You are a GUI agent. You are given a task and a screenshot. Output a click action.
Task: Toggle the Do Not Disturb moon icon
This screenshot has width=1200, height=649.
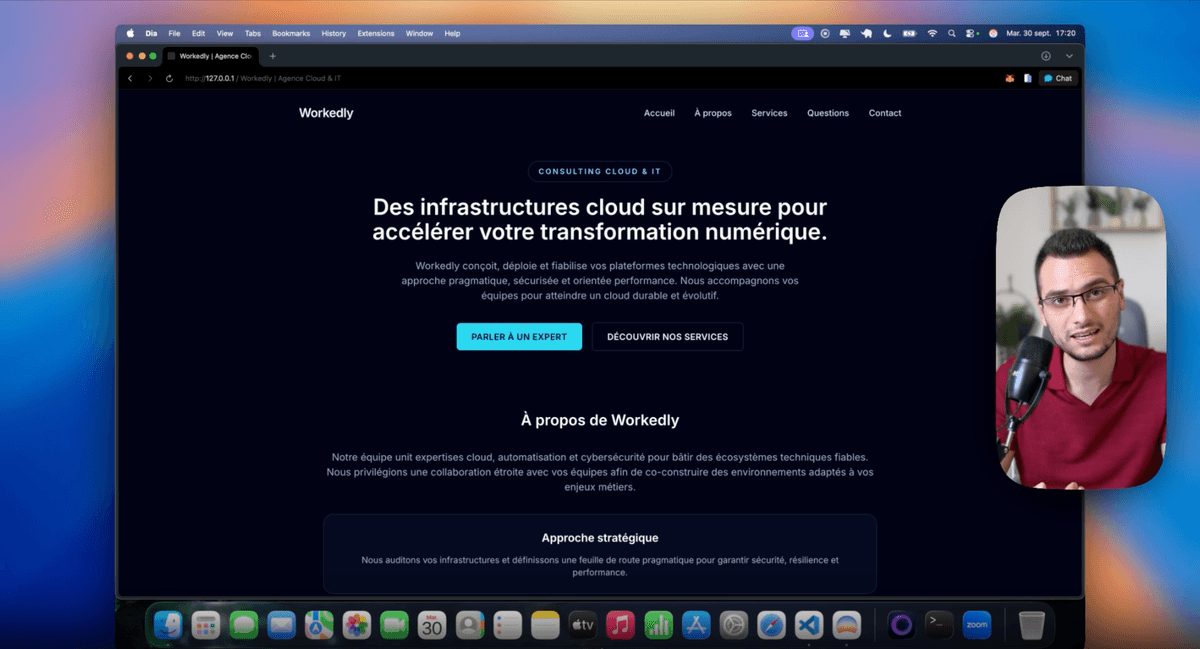(x=887, y=33)
